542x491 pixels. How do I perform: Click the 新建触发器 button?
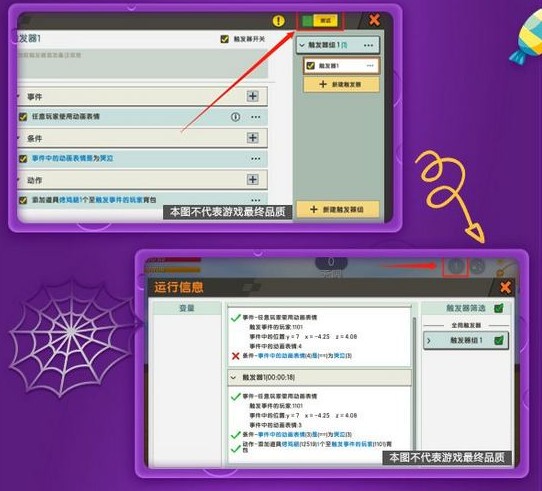coord(341,84)
